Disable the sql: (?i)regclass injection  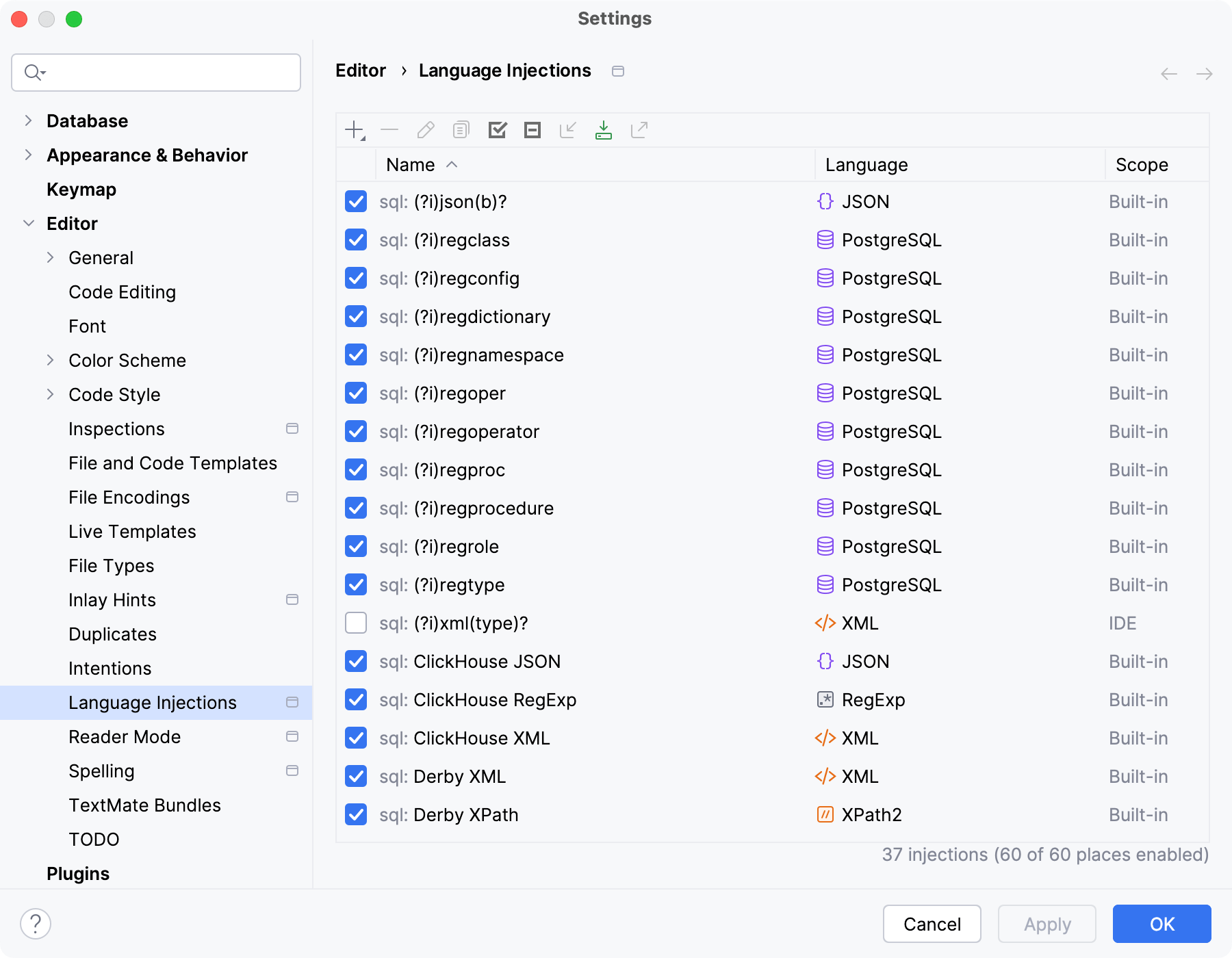tap(355, 240)
